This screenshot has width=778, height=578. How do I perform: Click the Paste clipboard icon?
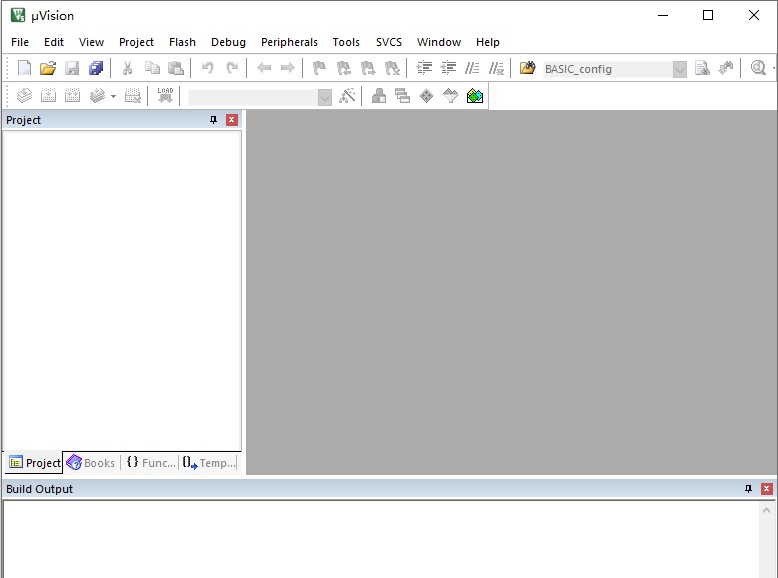point(176,68)
